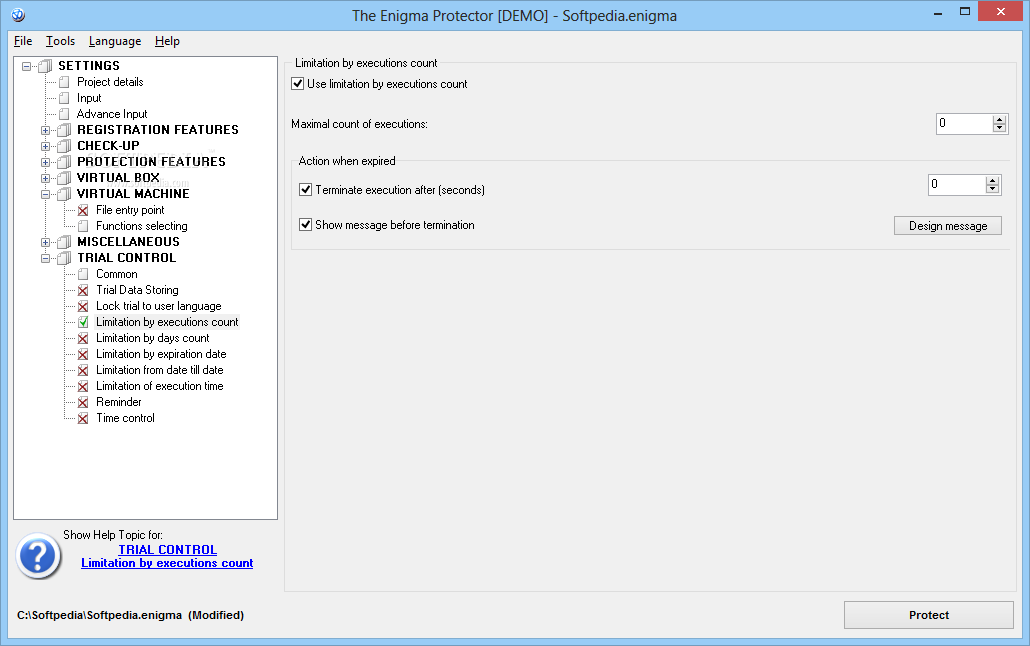Toggle Show message before termination checkbox

[305, 224]
